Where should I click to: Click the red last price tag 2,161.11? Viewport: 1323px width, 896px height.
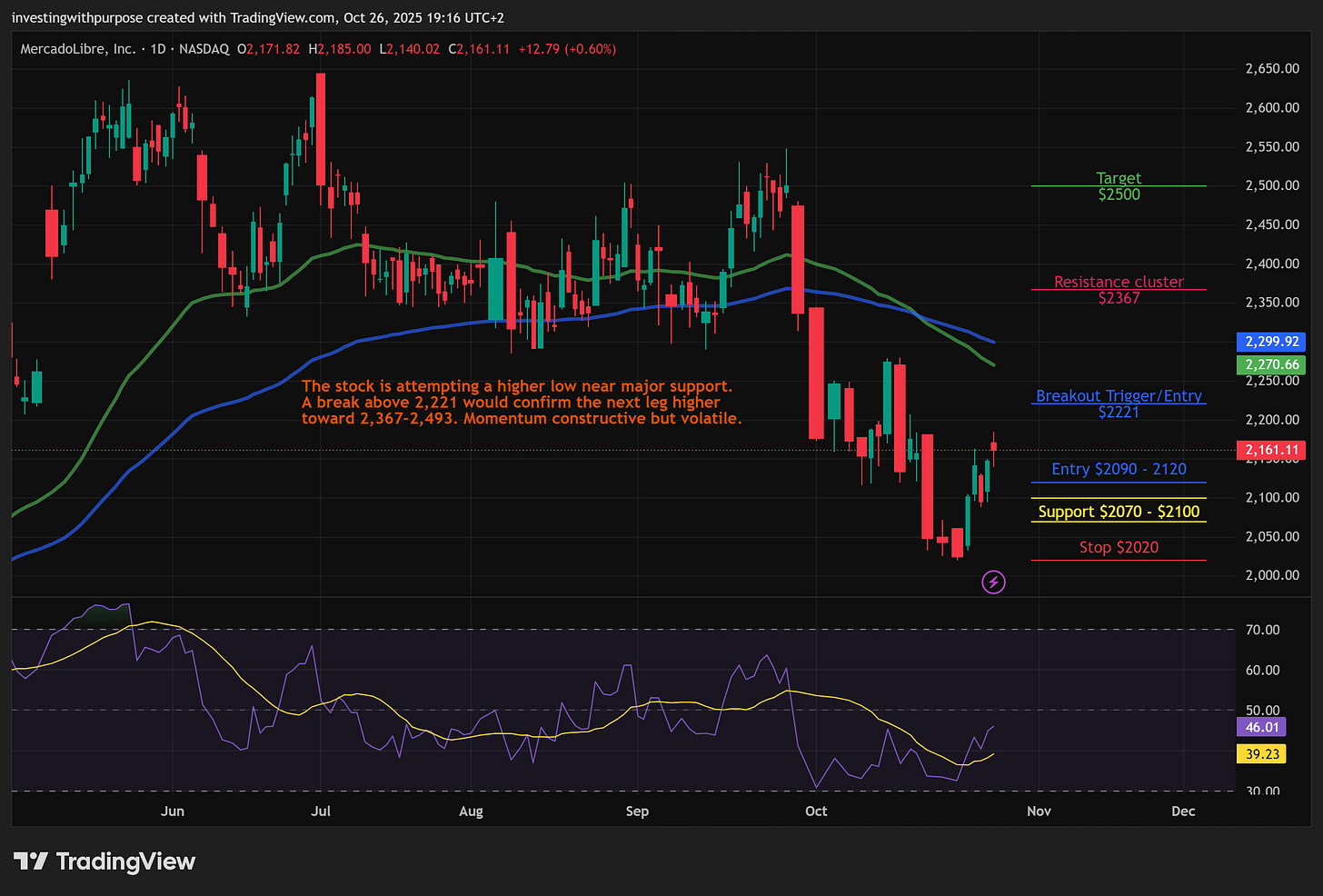pyautogui.click(x=1272, y=450)
